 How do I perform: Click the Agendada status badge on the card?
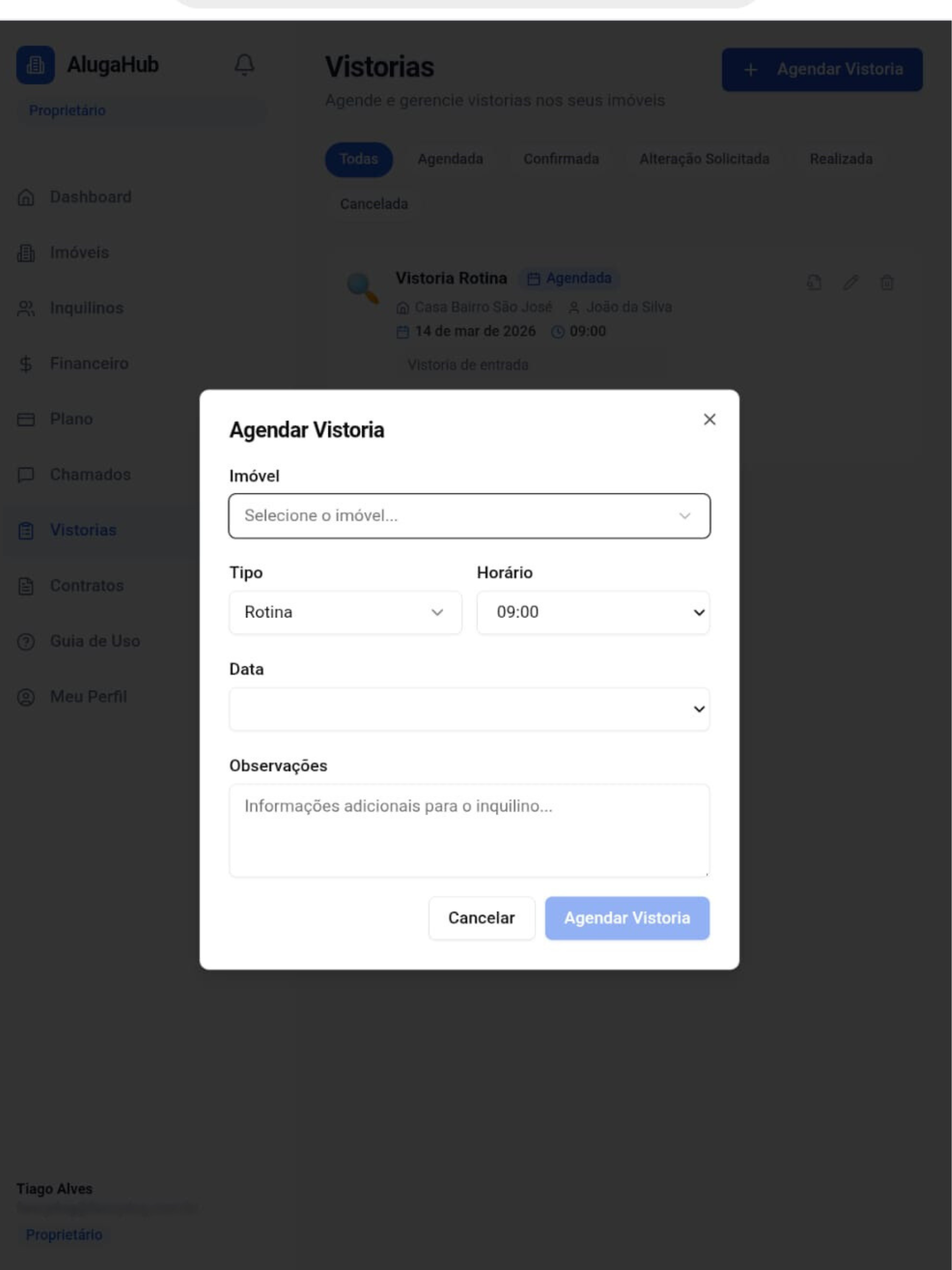tap(569, 278)
